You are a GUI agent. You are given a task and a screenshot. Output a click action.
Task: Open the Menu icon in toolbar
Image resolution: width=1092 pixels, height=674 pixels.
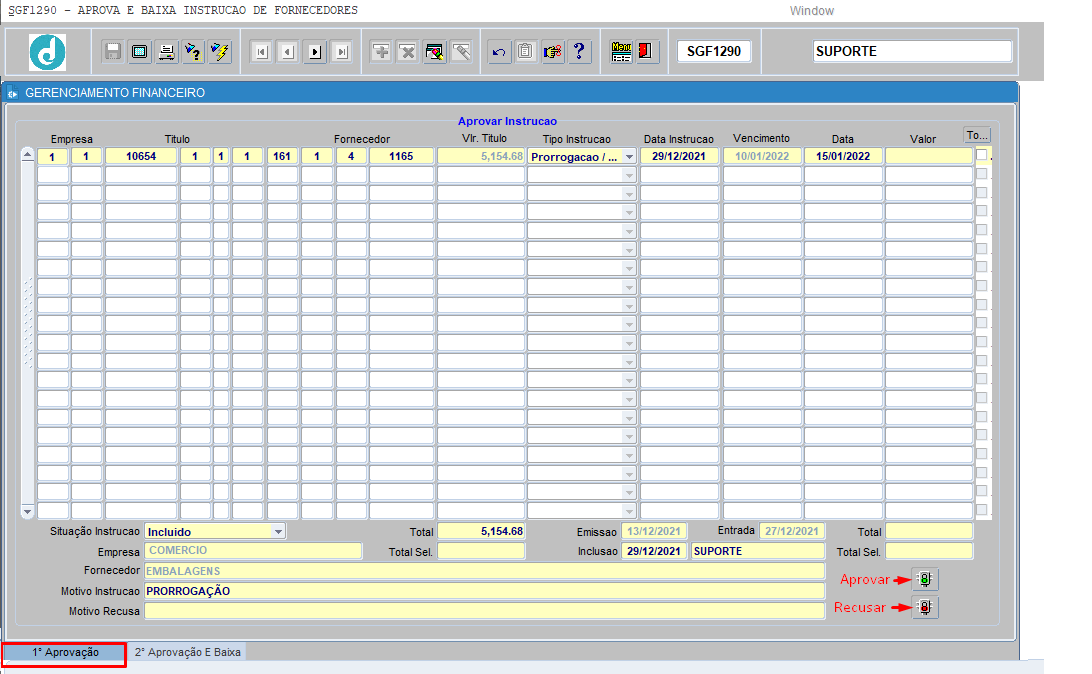(x=621, y=52)
